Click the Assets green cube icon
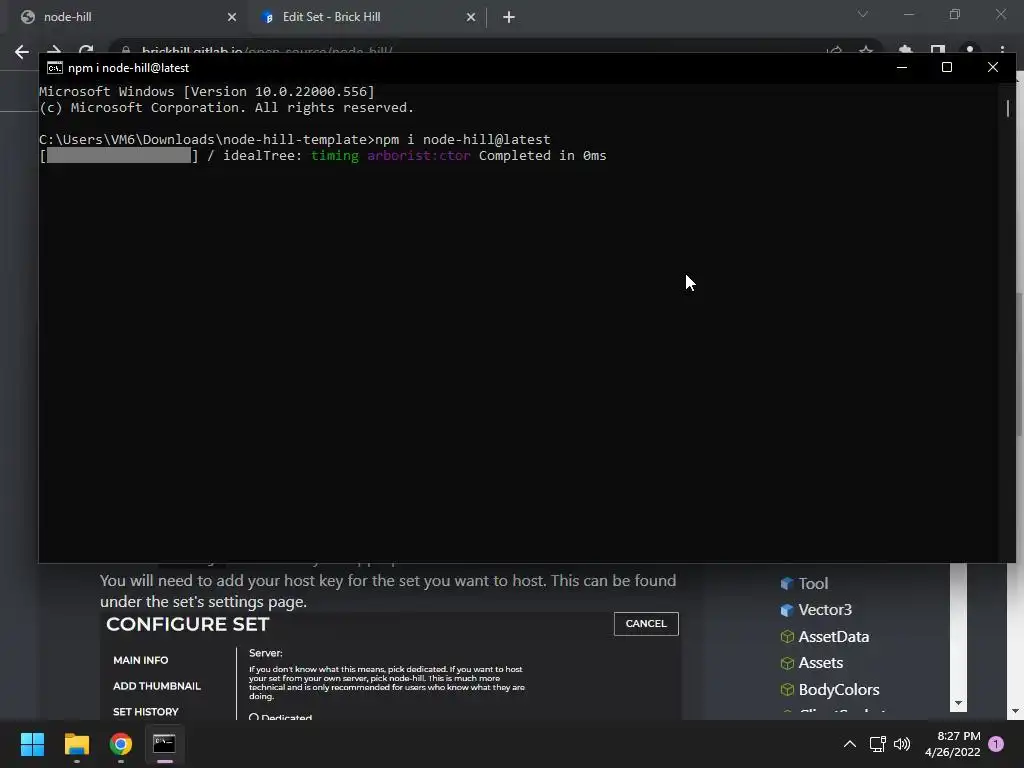 pos(787,663)
